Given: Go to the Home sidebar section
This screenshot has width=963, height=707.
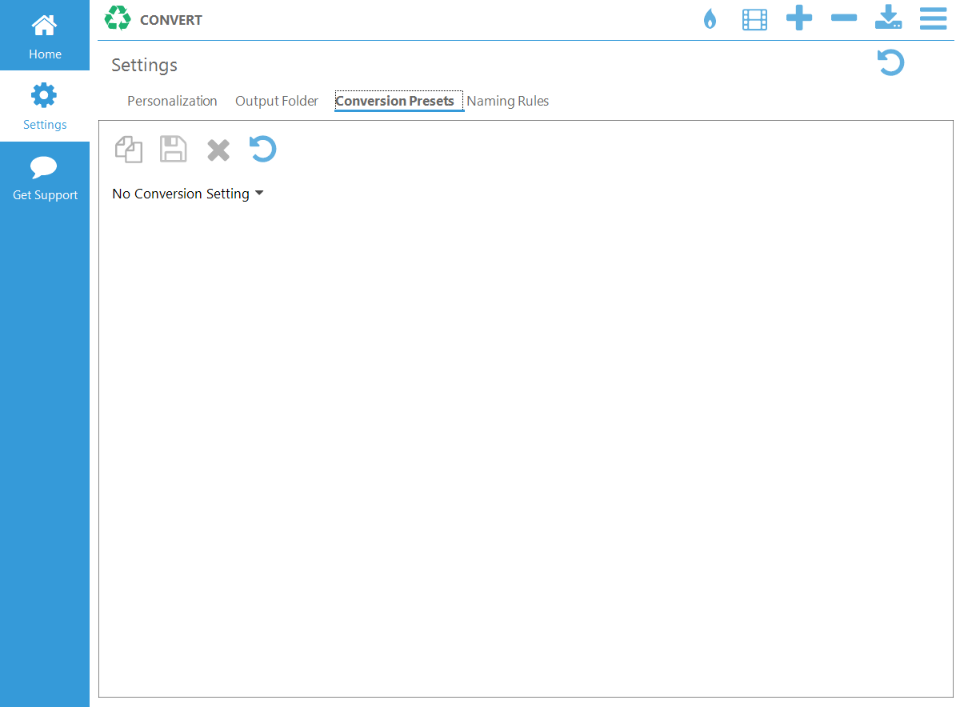Looking at the screenshot, I should click(x=45, y=35).
